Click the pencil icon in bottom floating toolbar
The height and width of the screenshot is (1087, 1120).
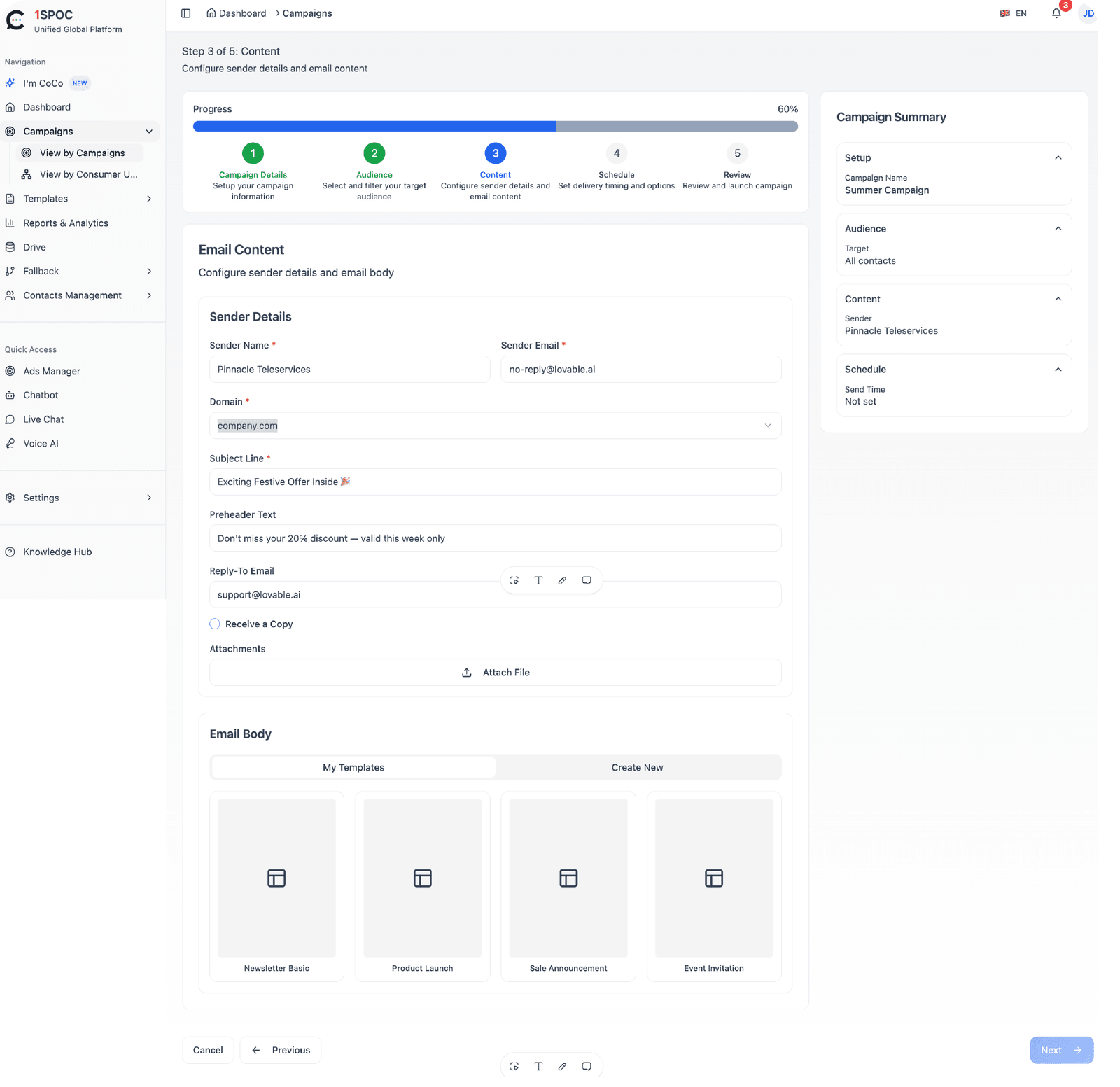(562, 1066)
